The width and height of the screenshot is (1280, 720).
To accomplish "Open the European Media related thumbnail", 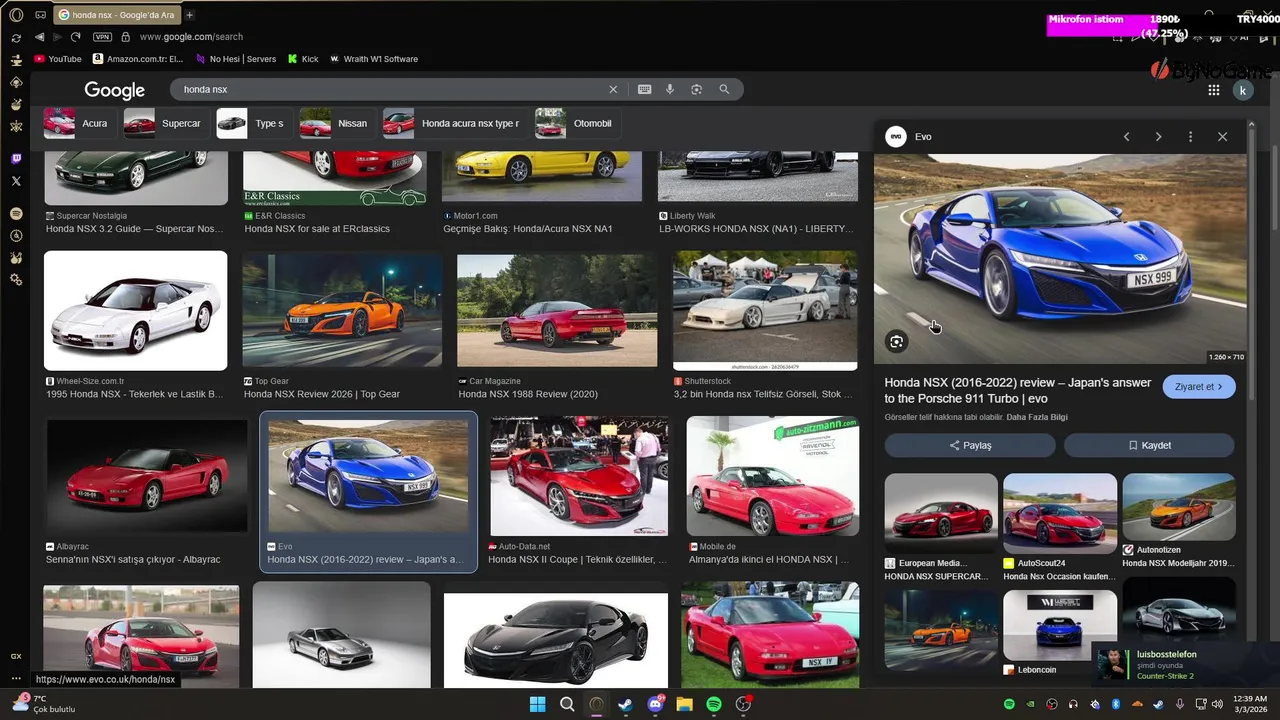I will (x=941, y=513).
